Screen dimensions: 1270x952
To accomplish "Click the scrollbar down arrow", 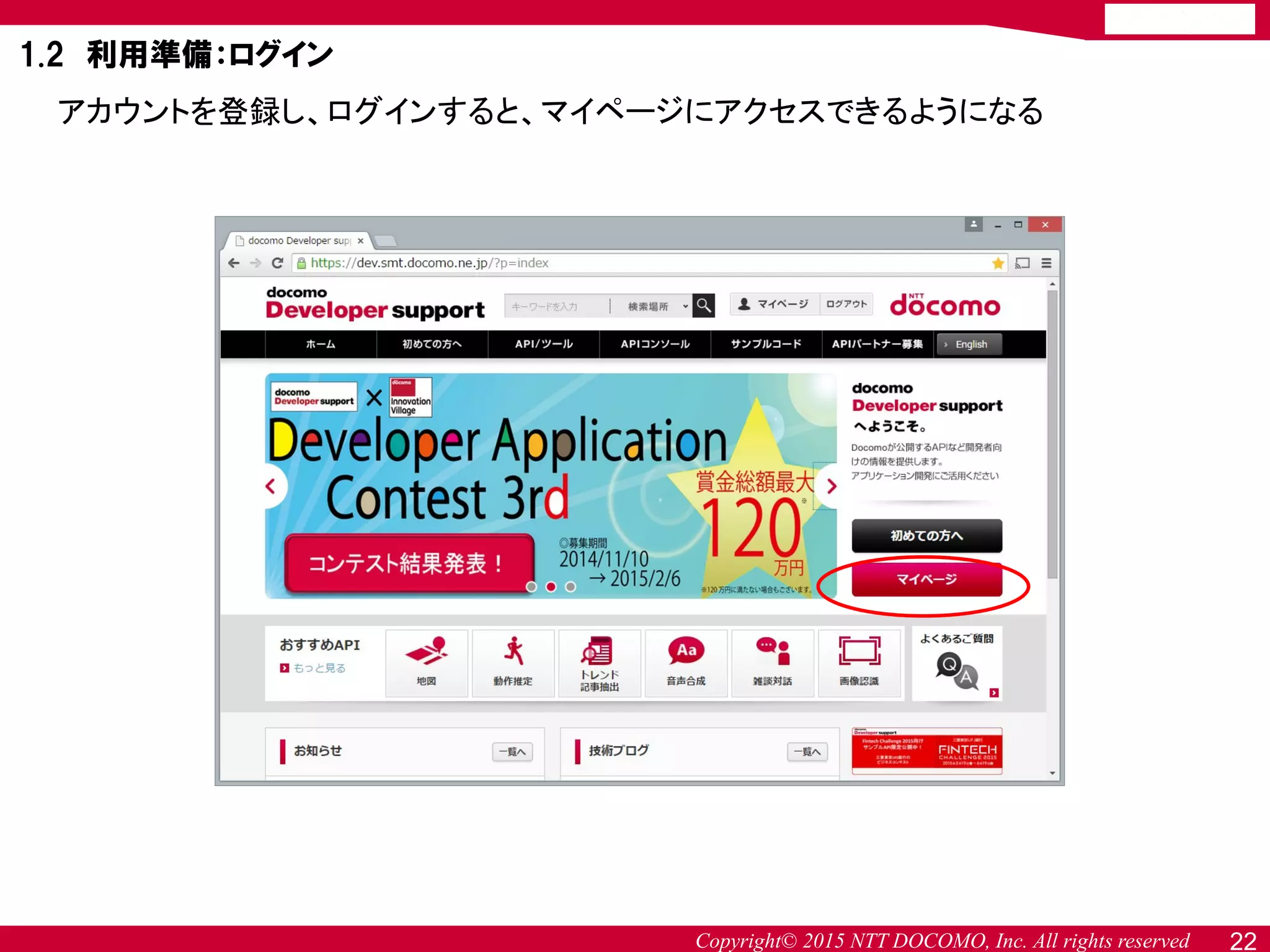I will 1052,773.
